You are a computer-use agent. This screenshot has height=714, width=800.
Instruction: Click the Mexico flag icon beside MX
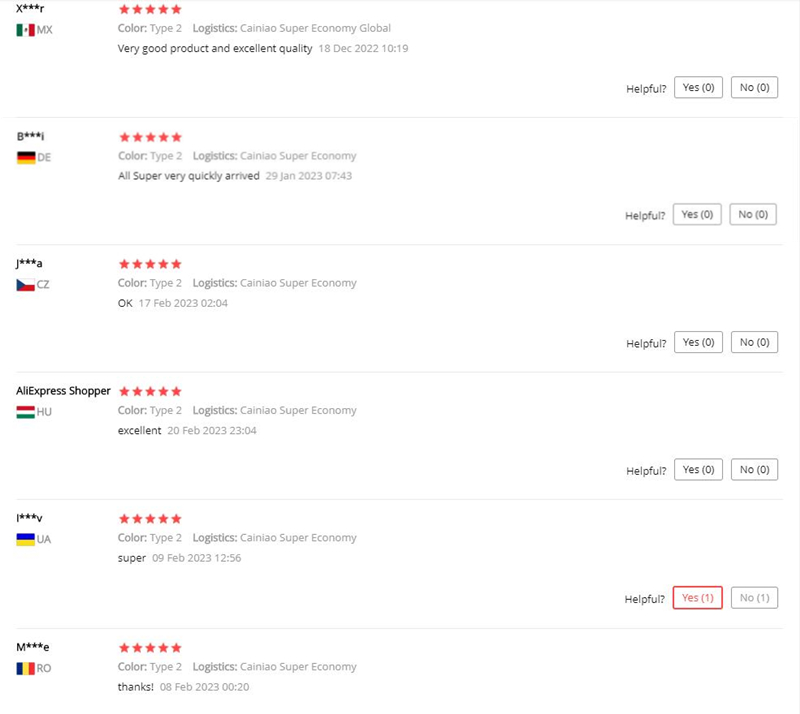click(x=25, y=30)
